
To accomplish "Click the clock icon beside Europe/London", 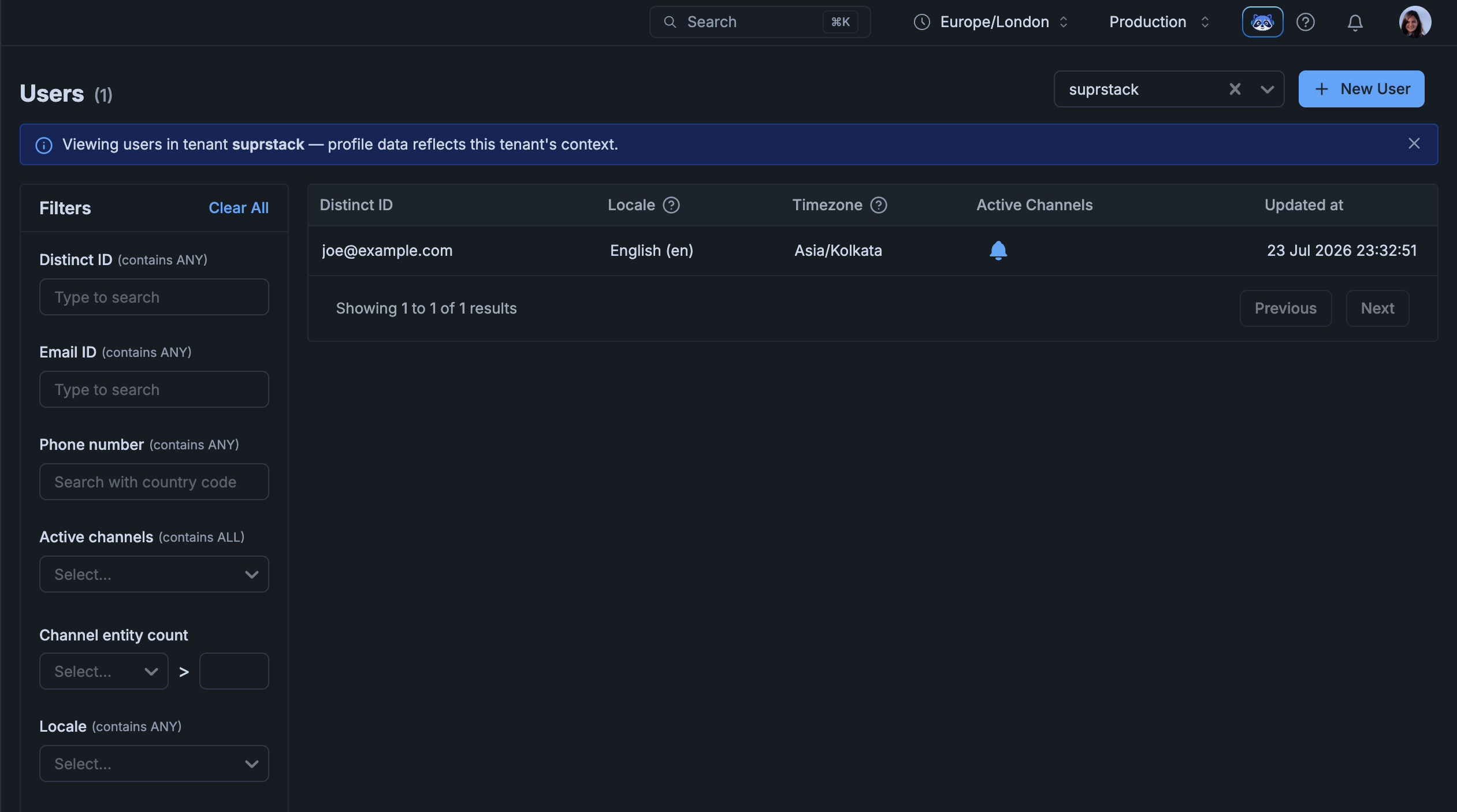I will pos(922,22).
